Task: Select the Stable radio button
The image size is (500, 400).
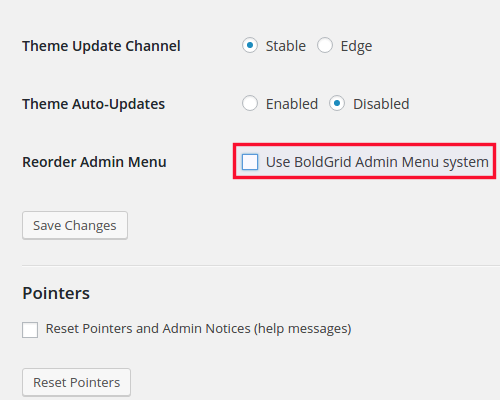Action: click(250, 45)
